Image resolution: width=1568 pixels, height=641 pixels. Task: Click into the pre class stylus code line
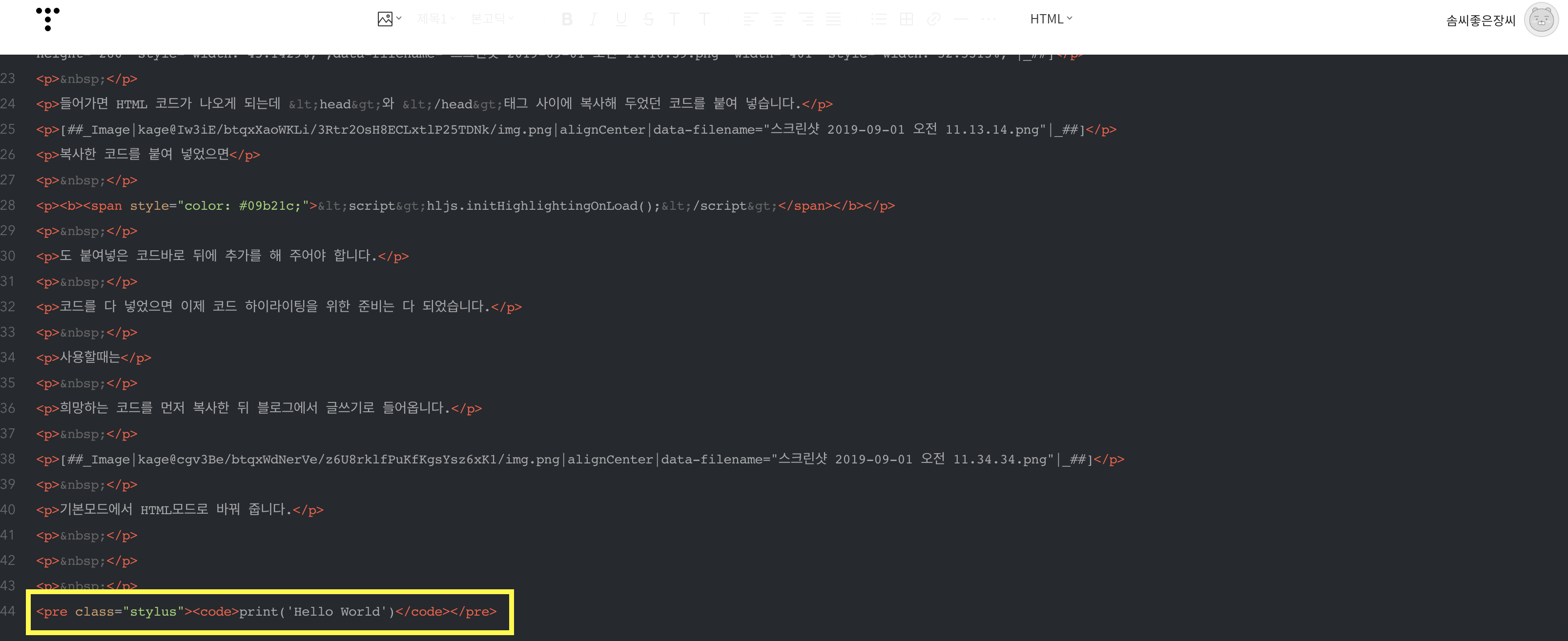point(266,612)
